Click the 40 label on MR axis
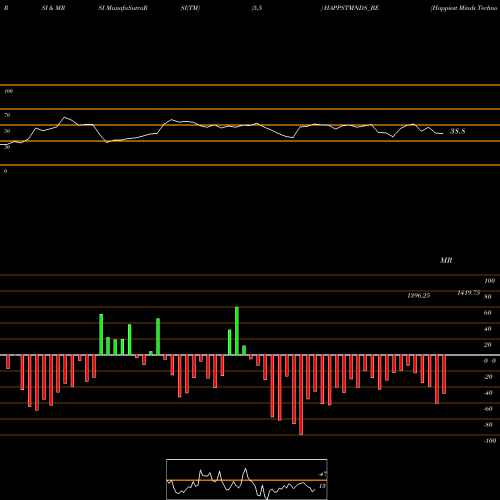The width and height of the screenshot is (500, 500). tap(488, 329)
